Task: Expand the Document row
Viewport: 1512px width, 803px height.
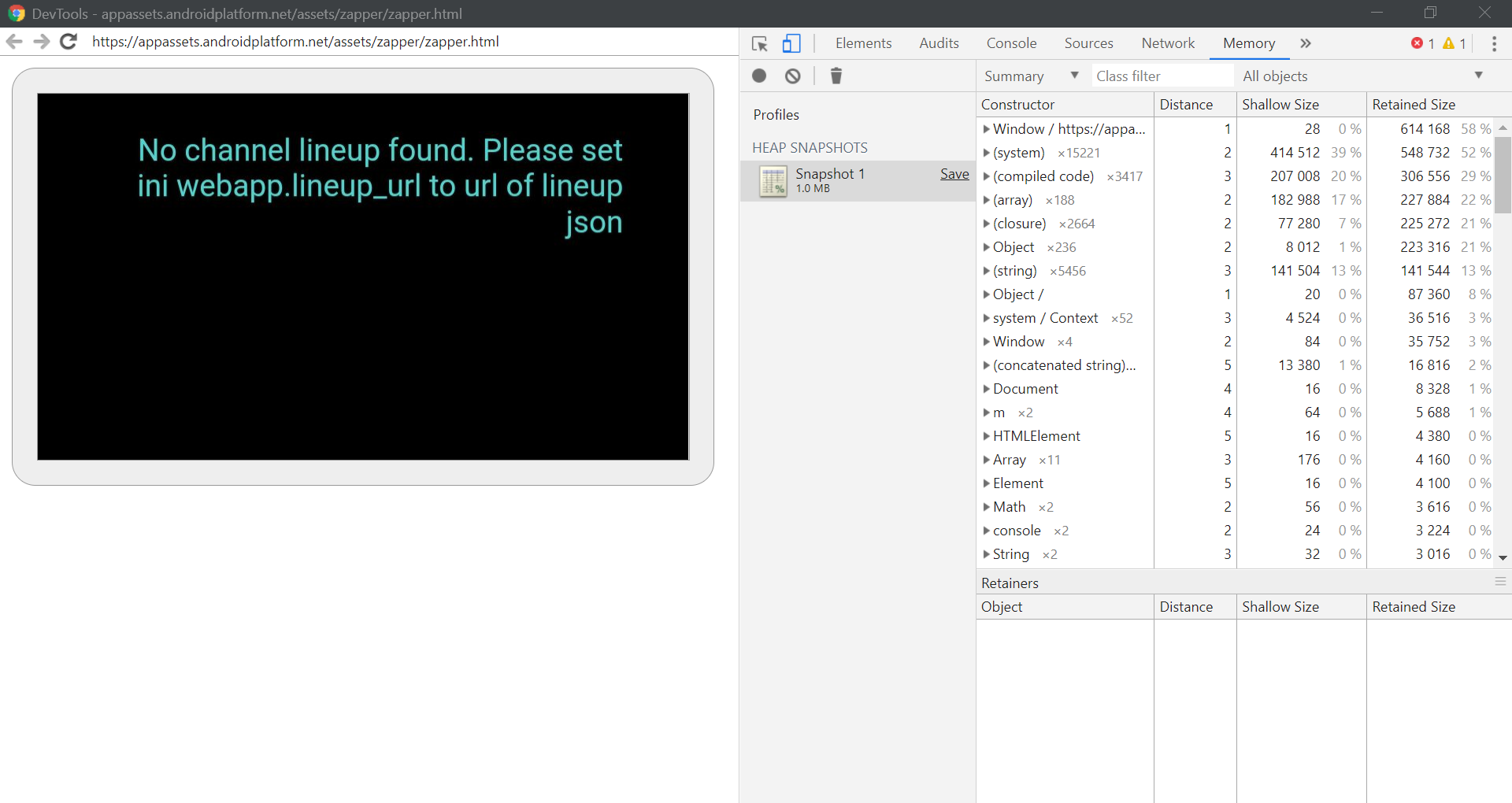Action: [x=986, y=389]
